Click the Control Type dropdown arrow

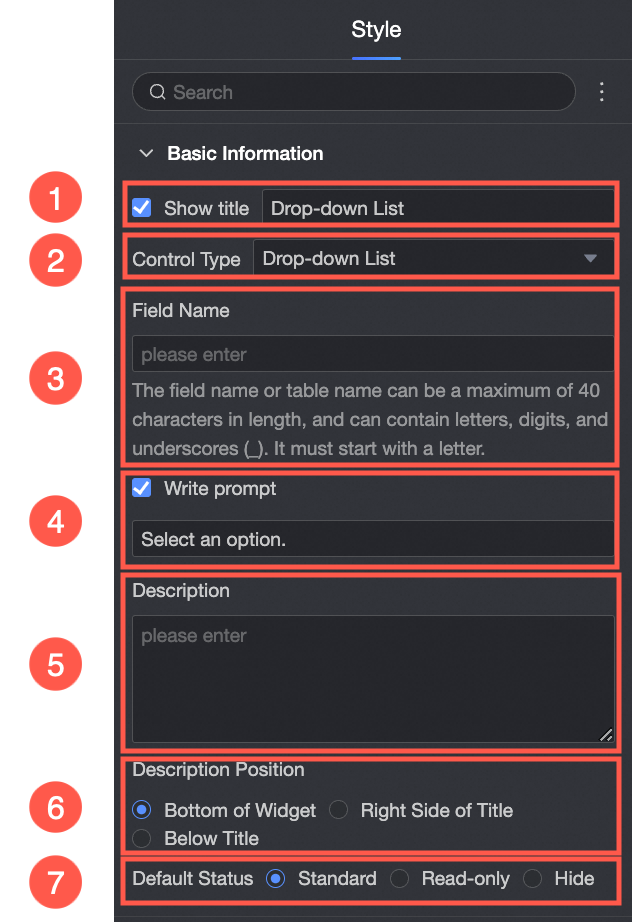click(x=591, y=259)
